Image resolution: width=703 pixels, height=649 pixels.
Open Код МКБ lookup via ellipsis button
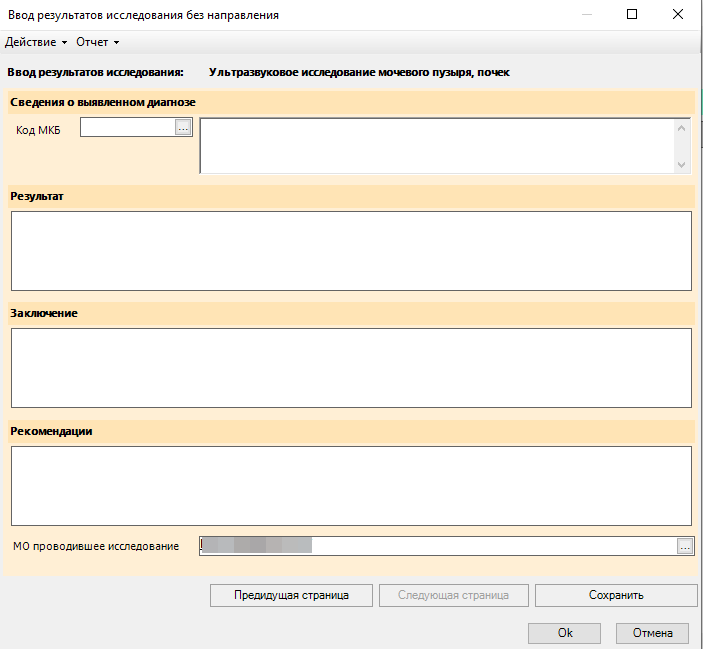(183, 127)
